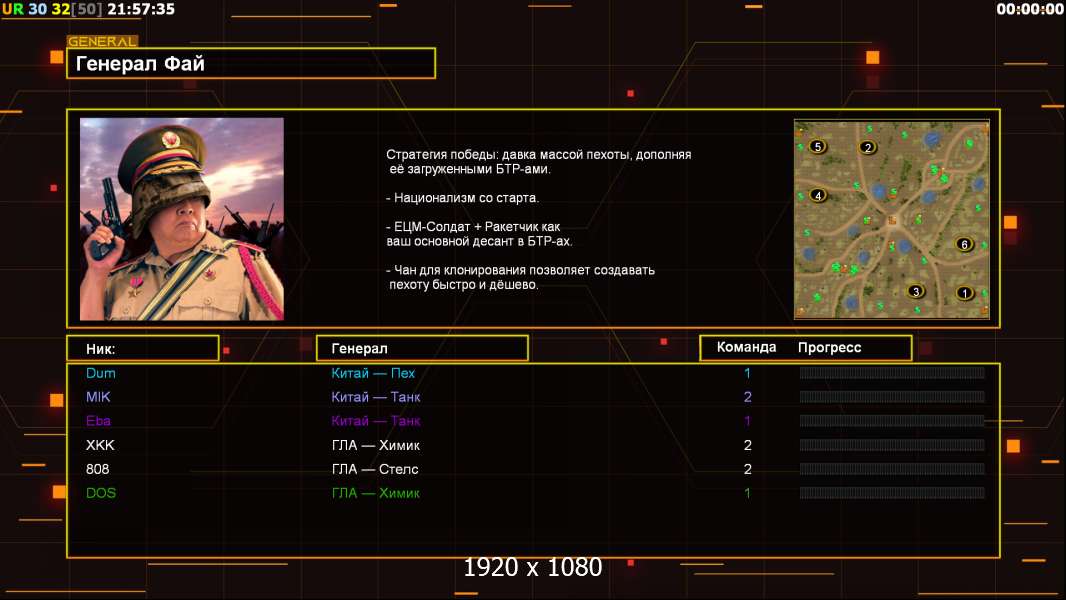Click 'ГЛА — Химик' general for DOS
1066x600 pixels.
point(375,493)
